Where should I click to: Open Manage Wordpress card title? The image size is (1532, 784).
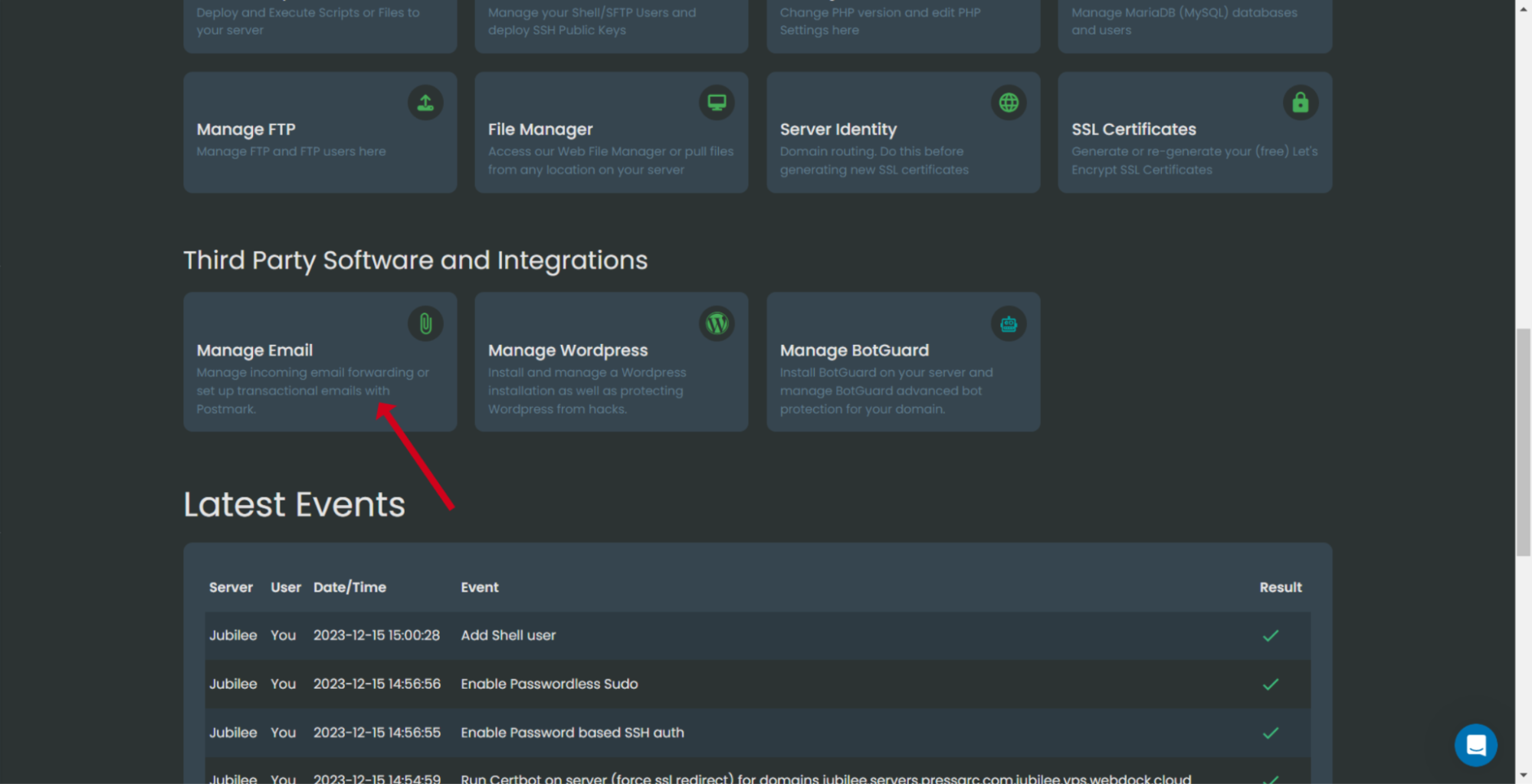[x=567, y=350]
